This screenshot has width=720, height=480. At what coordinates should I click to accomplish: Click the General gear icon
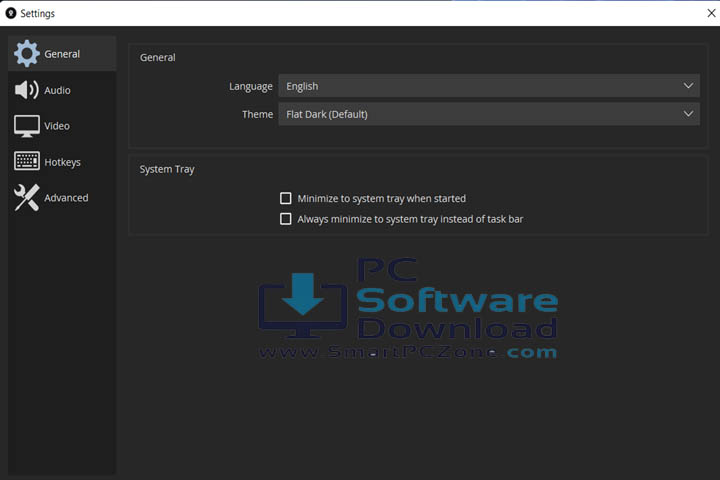(x=27, y=54)
